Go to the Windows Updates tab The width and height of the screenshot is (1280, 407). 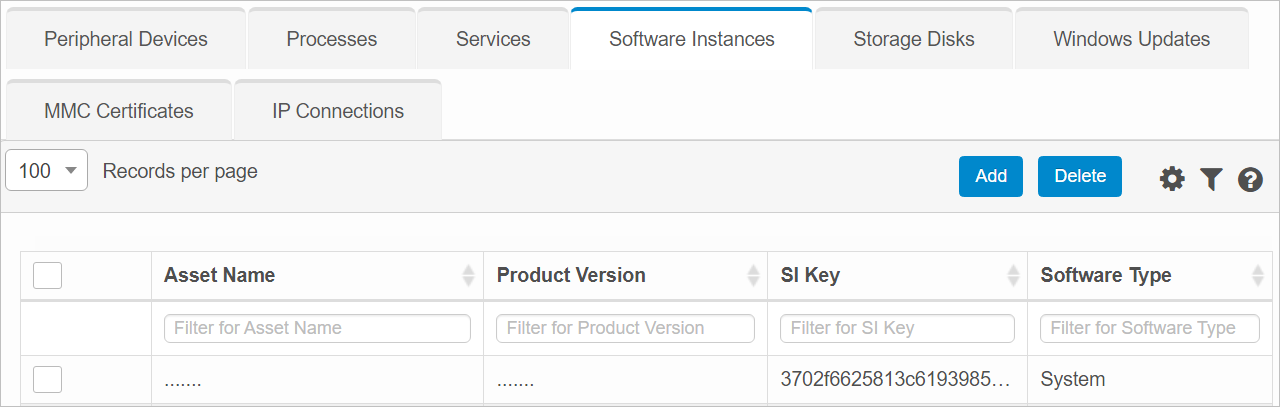tap(1131, 40)
